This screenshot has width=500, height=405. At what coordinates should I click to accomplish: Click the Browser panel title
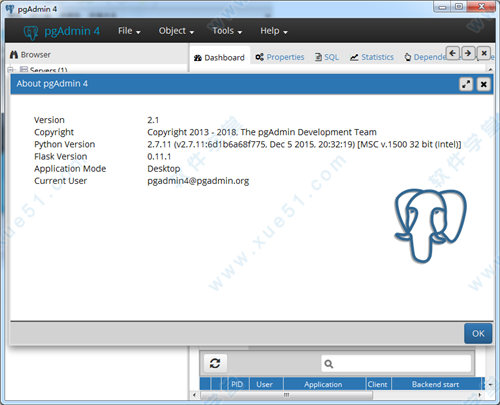pyautogui.click(x=36, y=55)
